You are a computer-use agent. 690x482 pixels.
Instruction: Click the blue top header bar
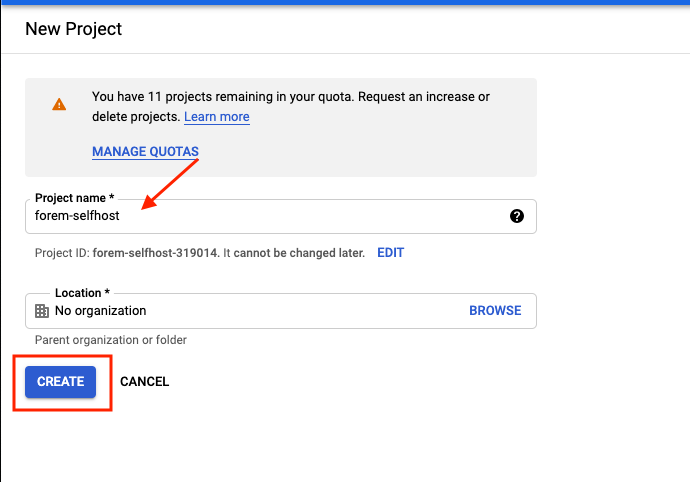point(345,2)
